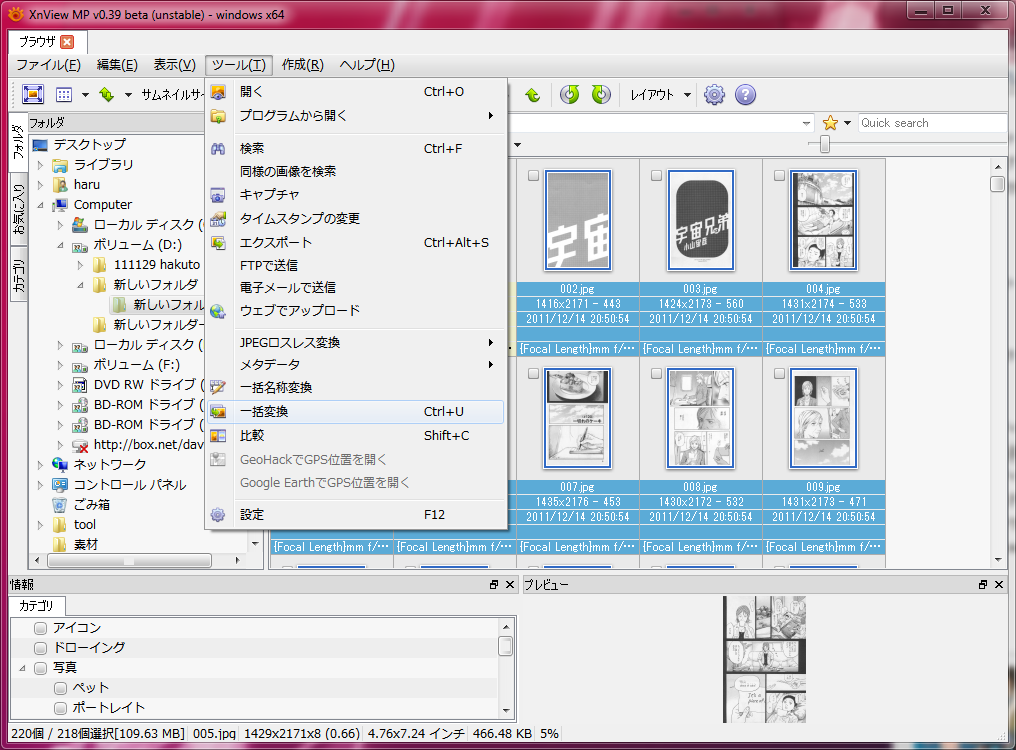Check the アイコン category checkbox
The width and height of the screenshot is (1016, 750).
41,628
